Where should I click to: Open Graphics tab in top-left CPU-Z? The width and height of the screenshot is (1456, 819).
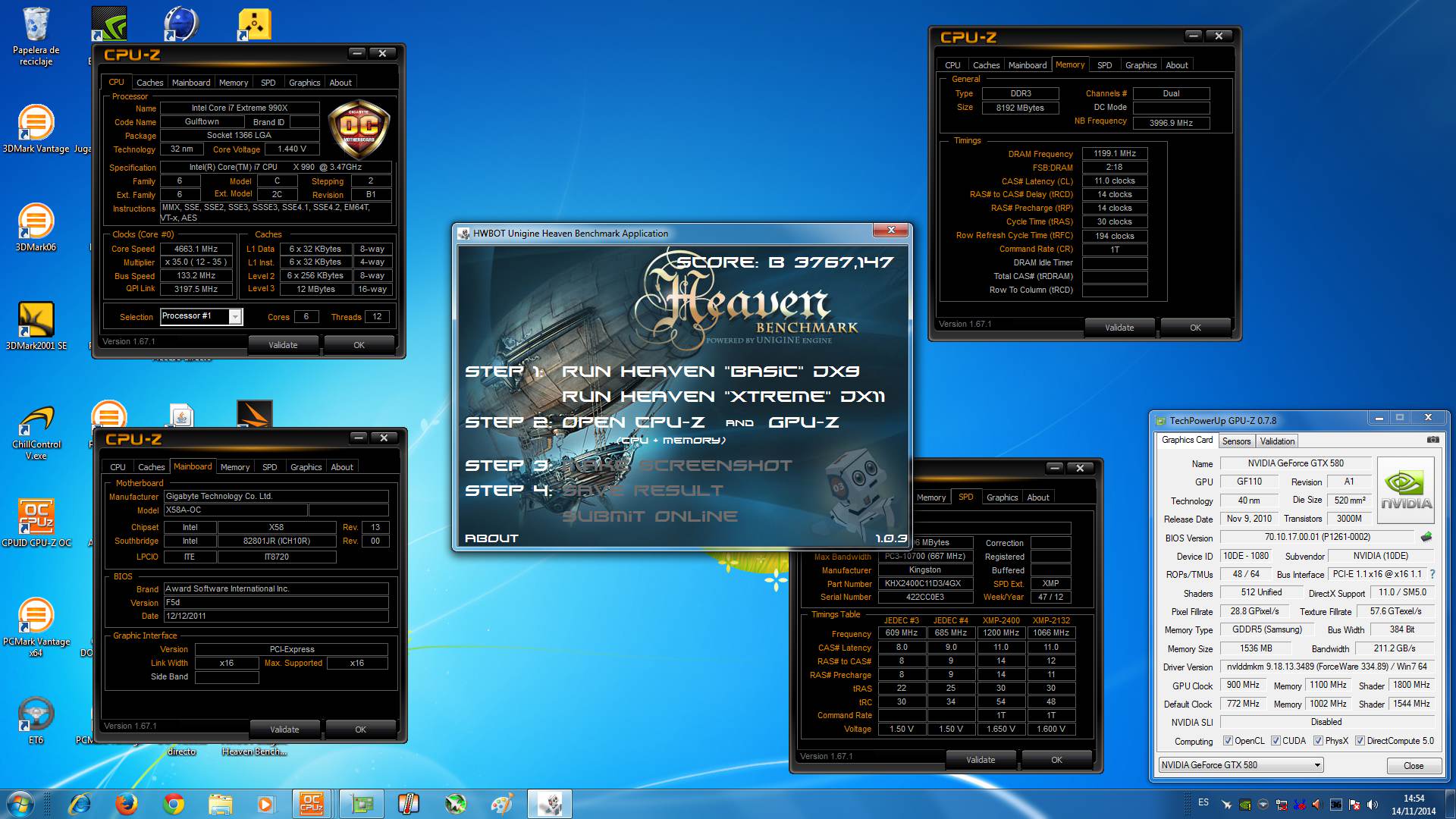(304, 83)
